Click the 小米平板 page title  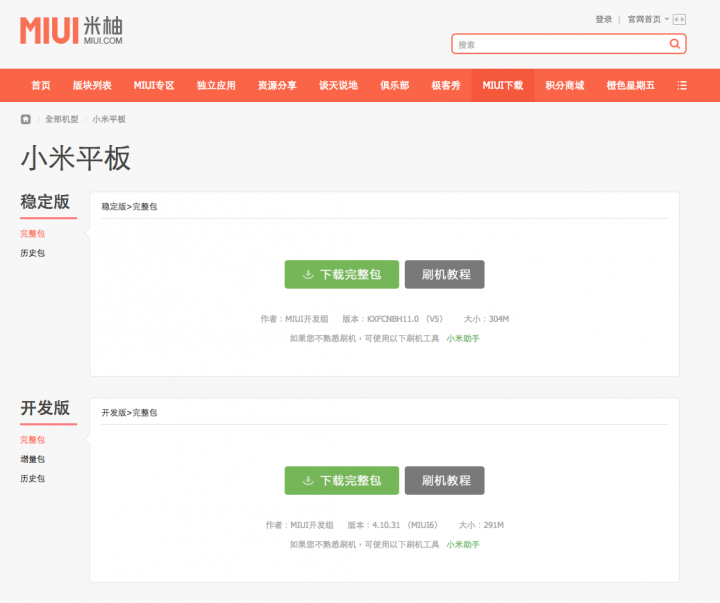point(76,158)
